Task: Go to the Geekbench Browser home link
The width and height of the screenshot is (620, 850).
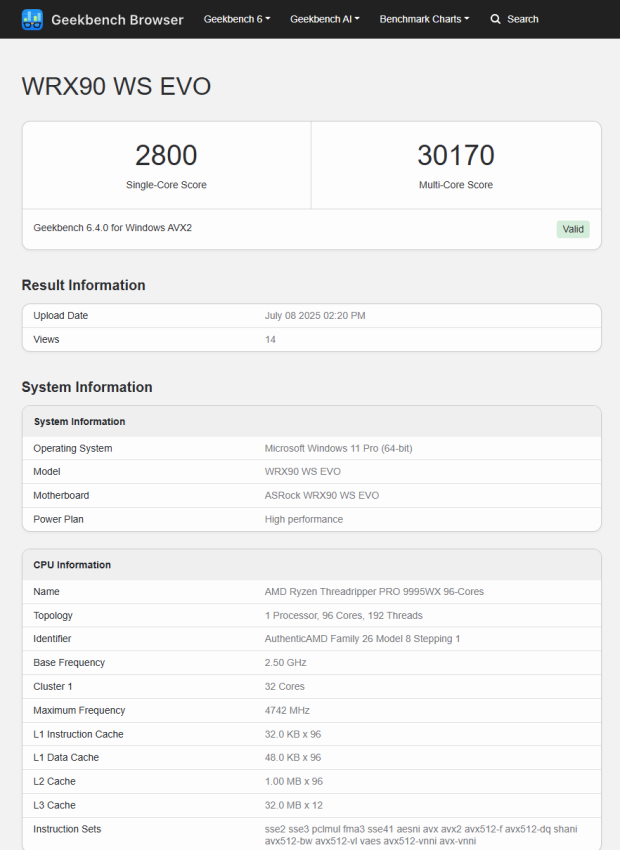Action: point(117,19)
